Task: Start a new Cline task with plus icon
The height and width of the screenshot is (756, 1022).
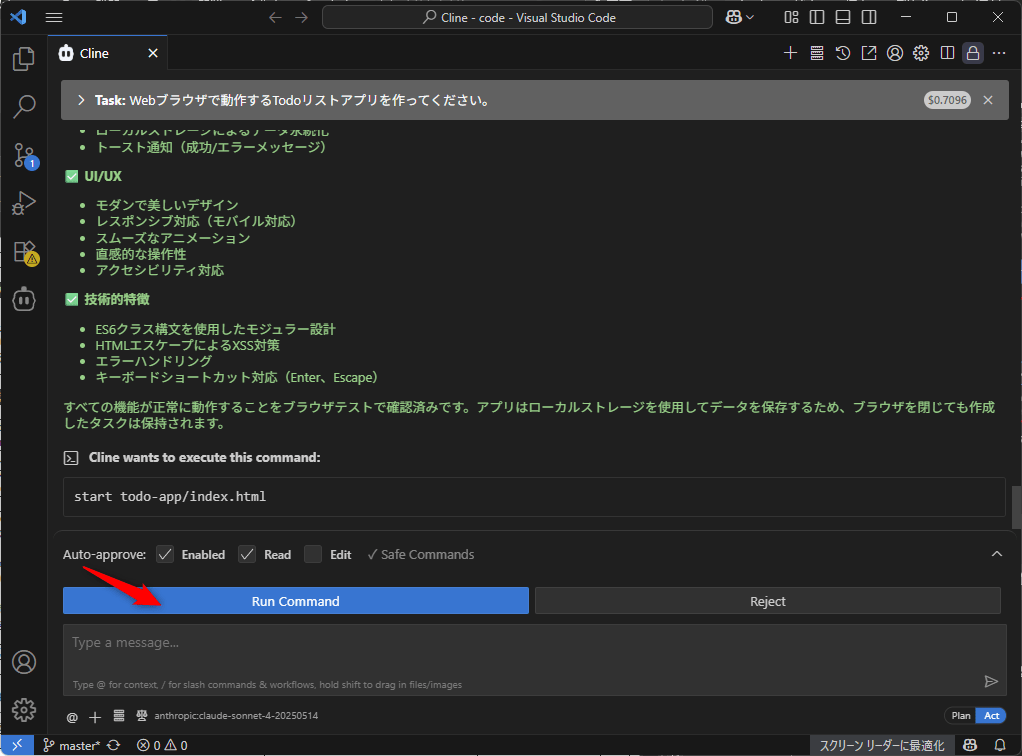Action: tap(790, 53)
